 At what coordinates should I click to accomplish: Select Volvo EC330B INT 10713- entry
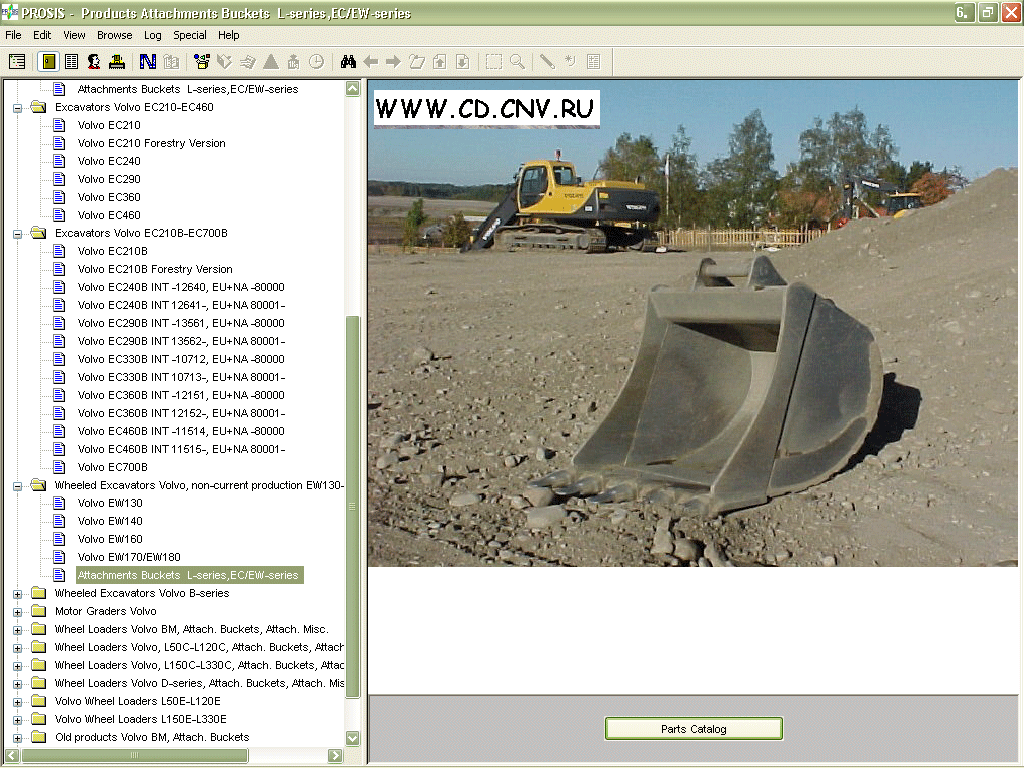(181, 377)
